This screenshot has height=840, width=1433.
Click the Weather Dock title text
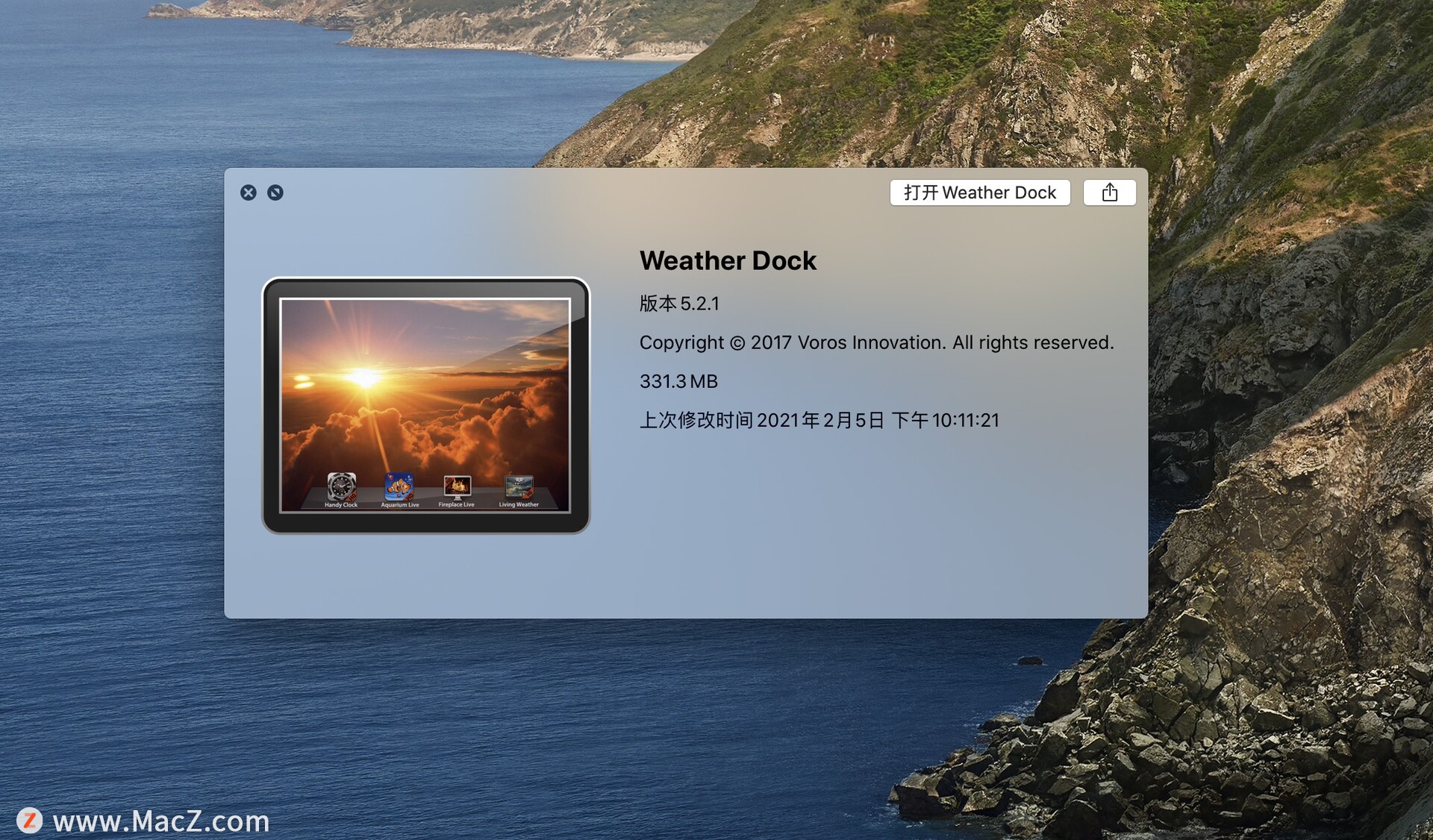[x=728, y=260]
